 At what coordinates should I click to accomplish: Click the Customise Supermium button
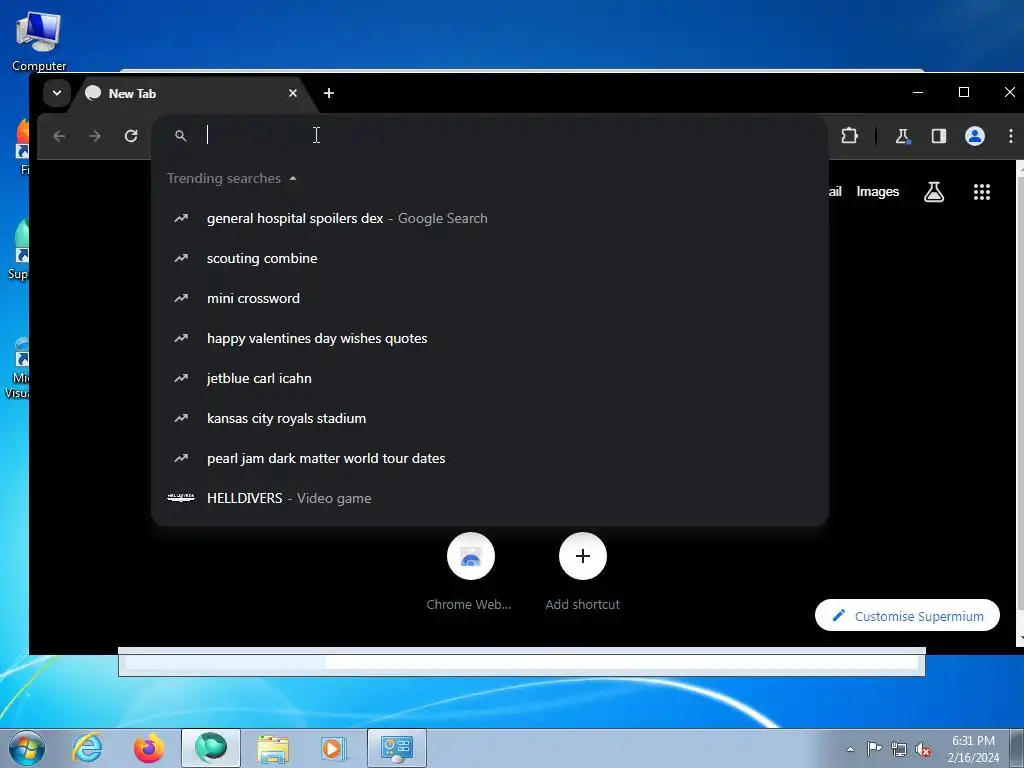click(907, 615)
